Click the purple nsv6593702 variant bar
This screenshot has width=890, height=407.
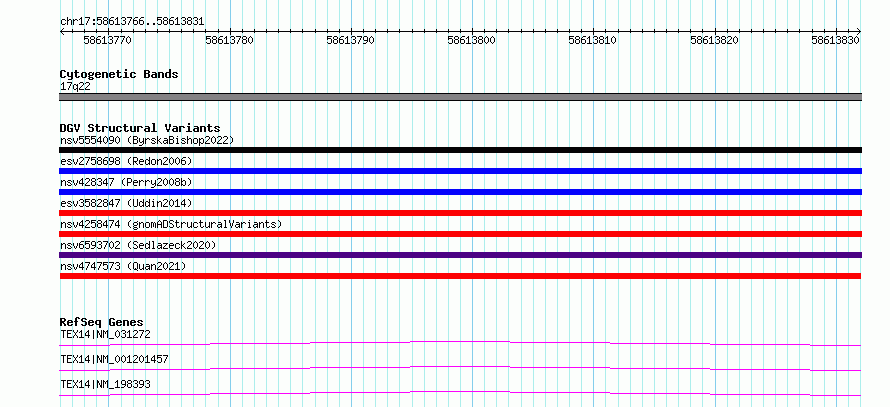[x=460, y=255]
